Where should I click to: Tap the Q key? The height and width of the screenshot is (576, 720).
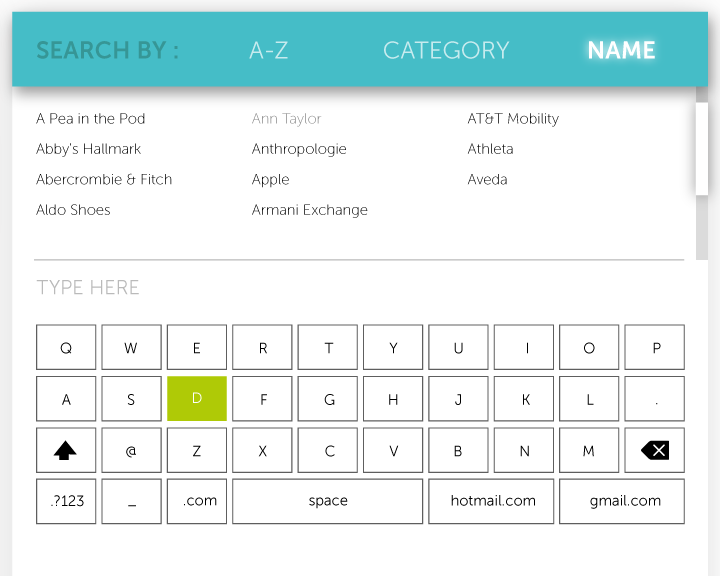pyautogui.click(x=66, y=347)
